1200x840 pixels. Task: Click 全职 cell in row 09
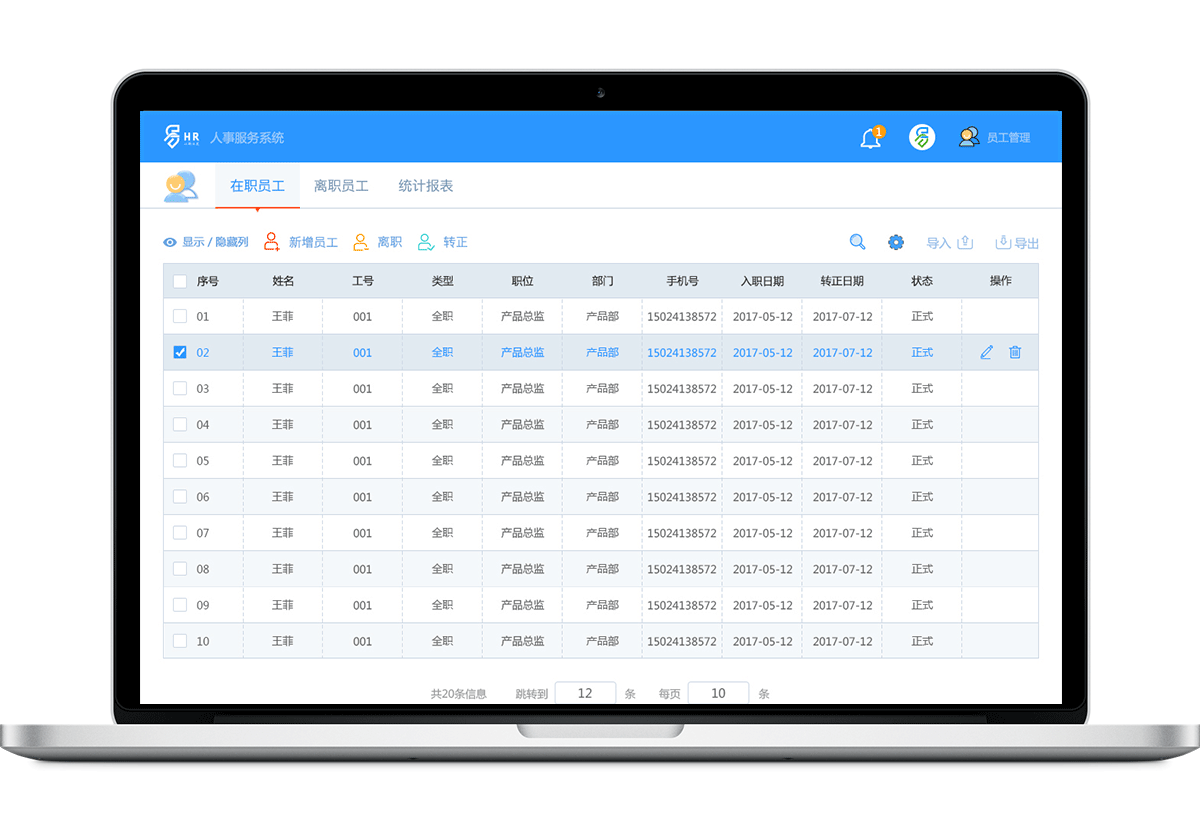tap(442, 605)
